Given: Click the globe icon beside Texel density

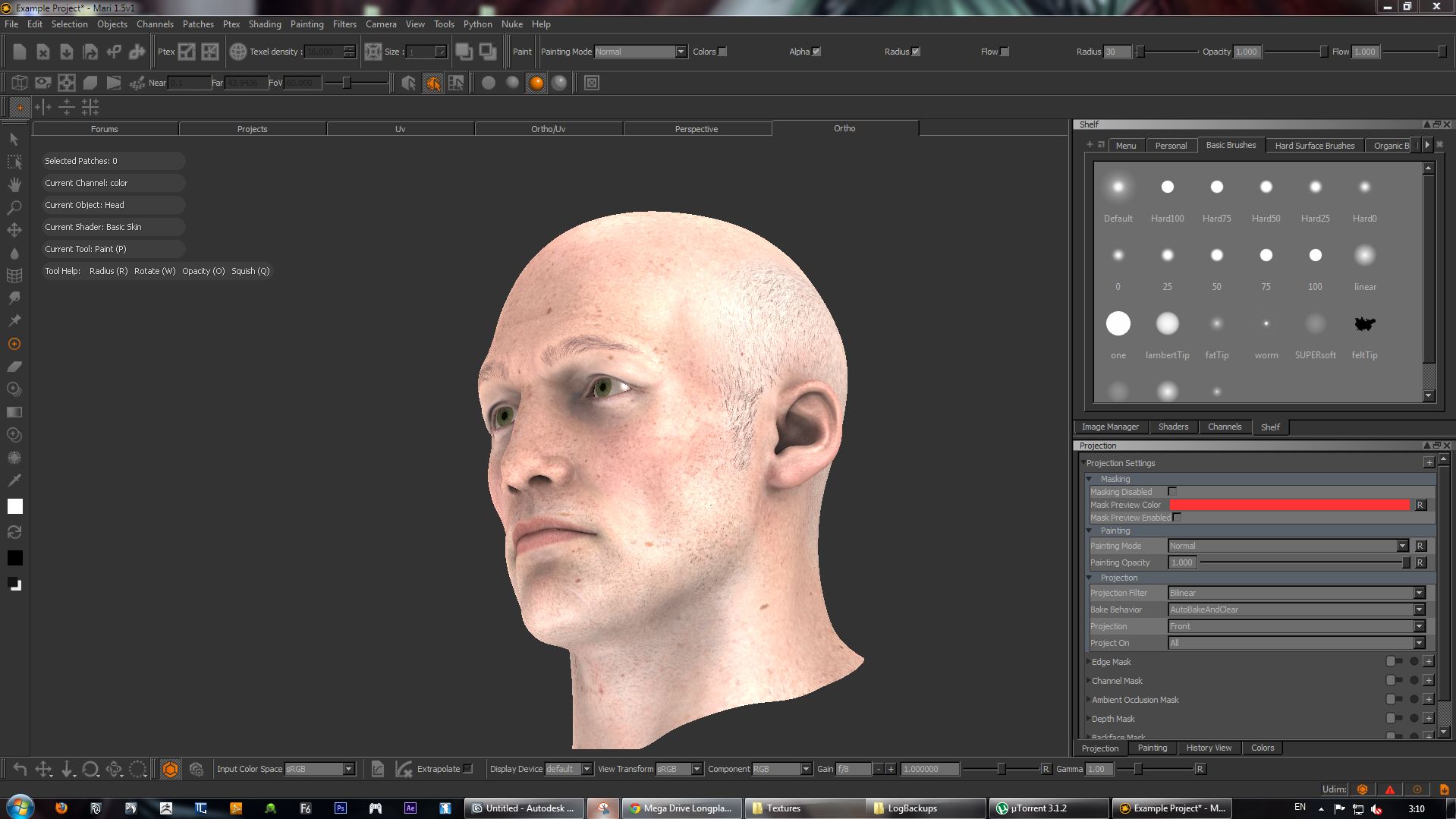Looking at the screenshot, I should click(238, 52).
